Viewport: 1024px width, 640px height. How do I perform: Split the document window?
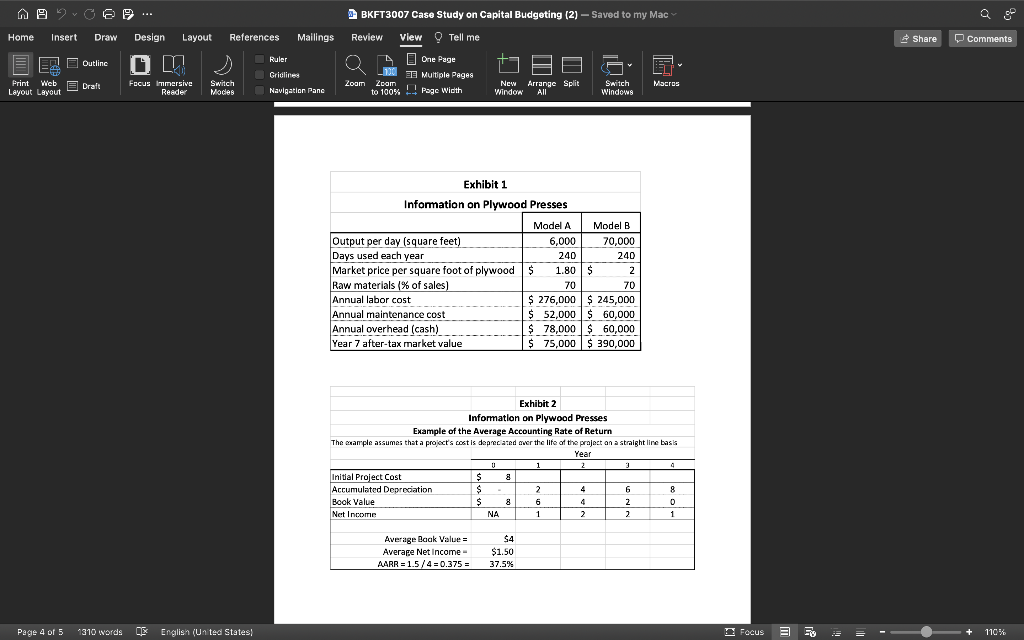pyautogui.click(x=571, y=71)
